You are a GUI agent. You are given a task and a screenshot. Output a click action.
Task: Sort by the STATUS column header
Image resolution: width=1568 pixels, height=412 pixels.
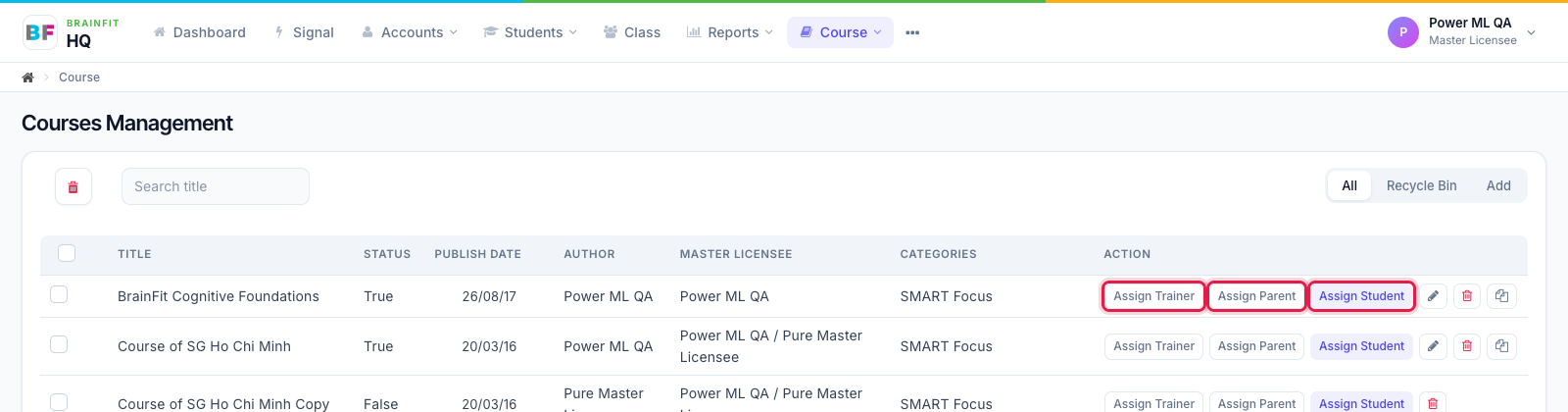[387, 254]
